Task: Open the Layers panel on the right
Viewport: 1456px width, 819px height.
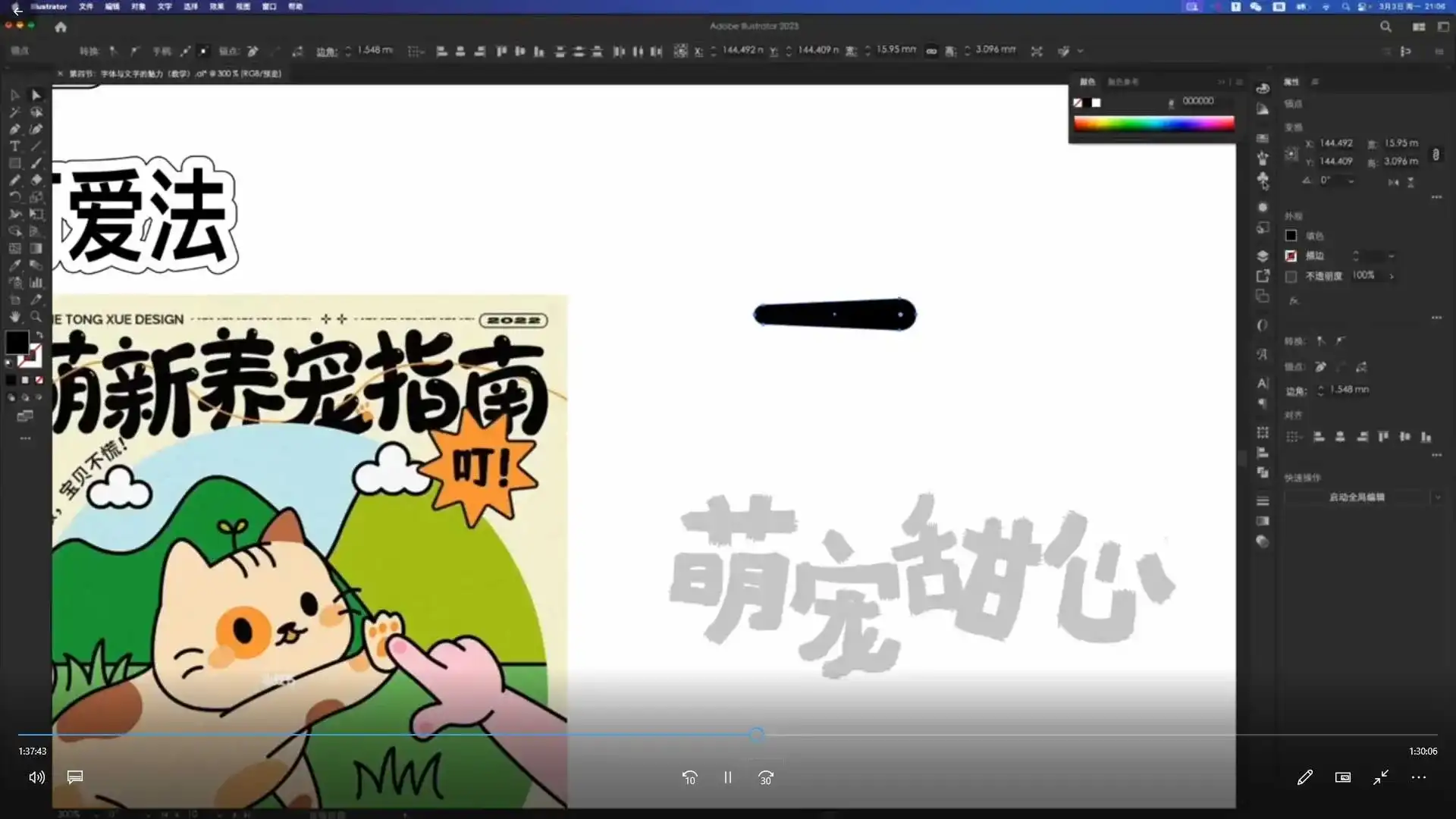Action: pyautogui.click(x=1261, y=256)
